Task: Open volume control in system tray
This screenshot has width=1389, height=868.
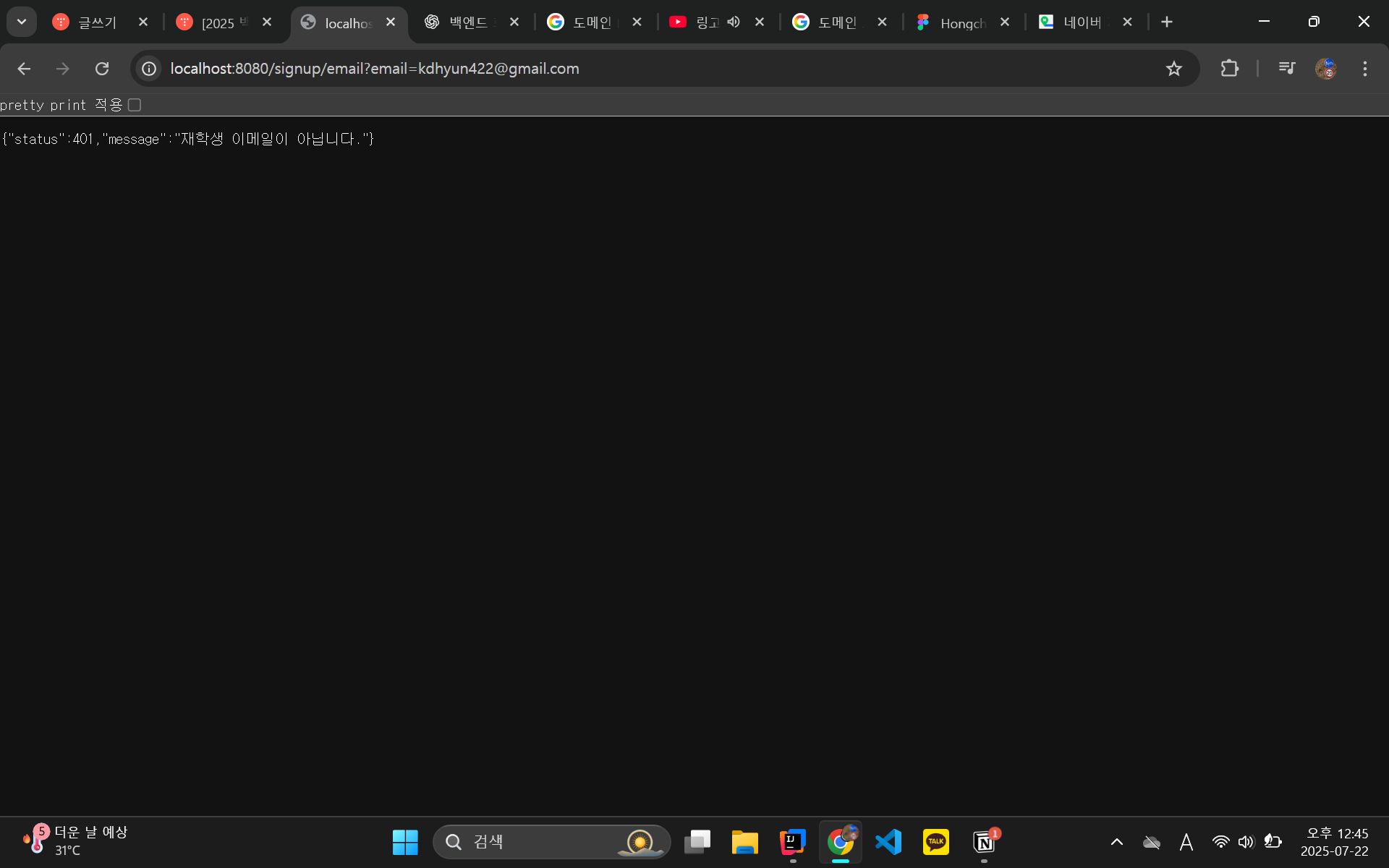Action: pyautogui.click(x=1245, y=842)
